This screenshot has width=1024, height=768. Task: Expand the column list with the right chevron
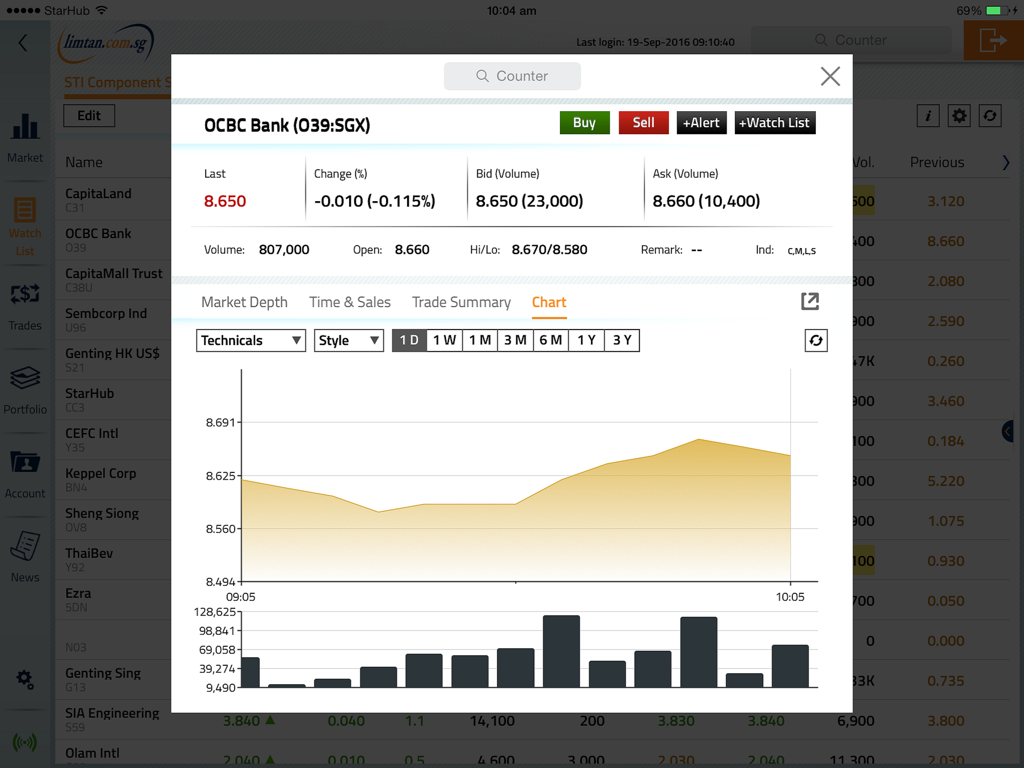click(1006, 162)
